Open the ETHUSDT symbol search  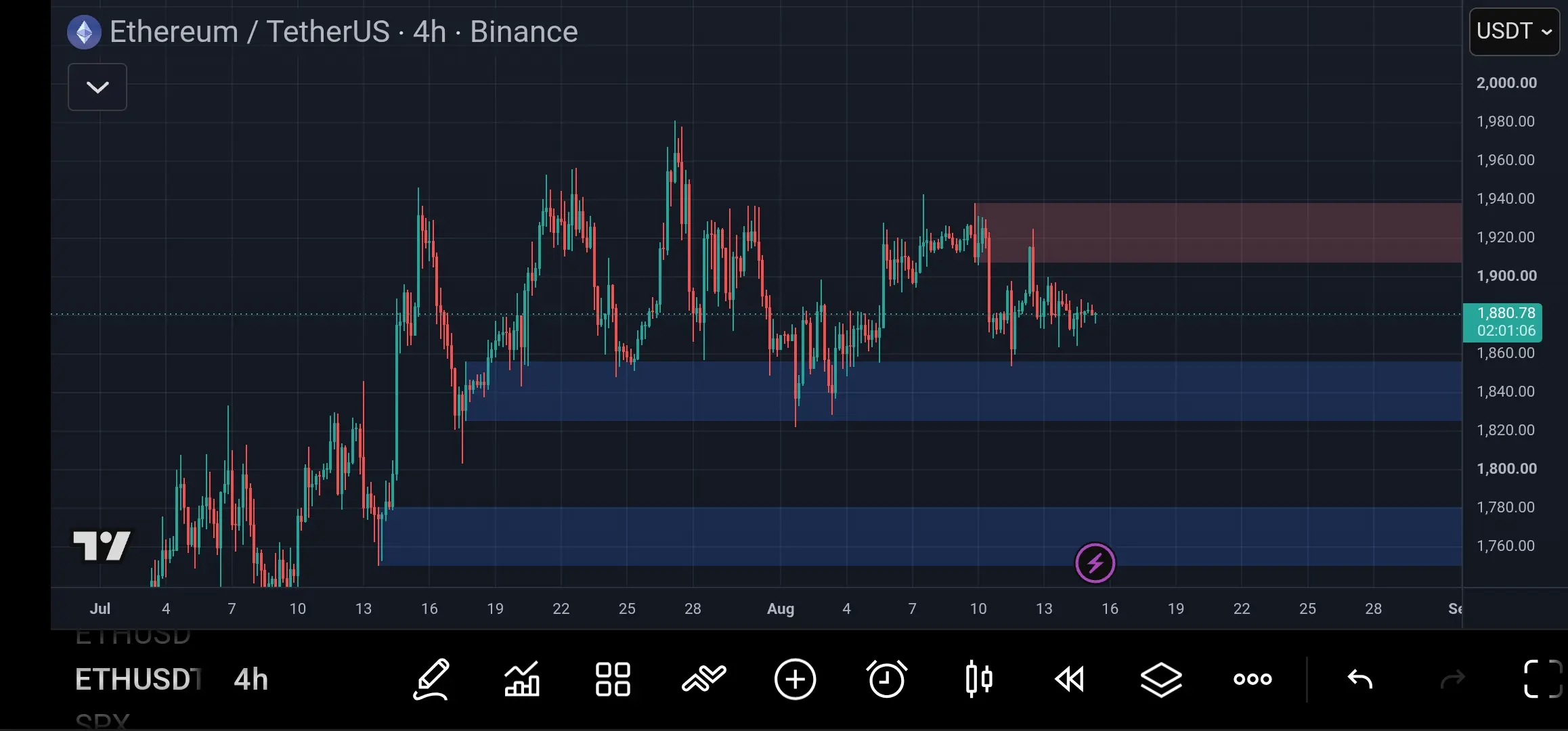tap(139, 680)
